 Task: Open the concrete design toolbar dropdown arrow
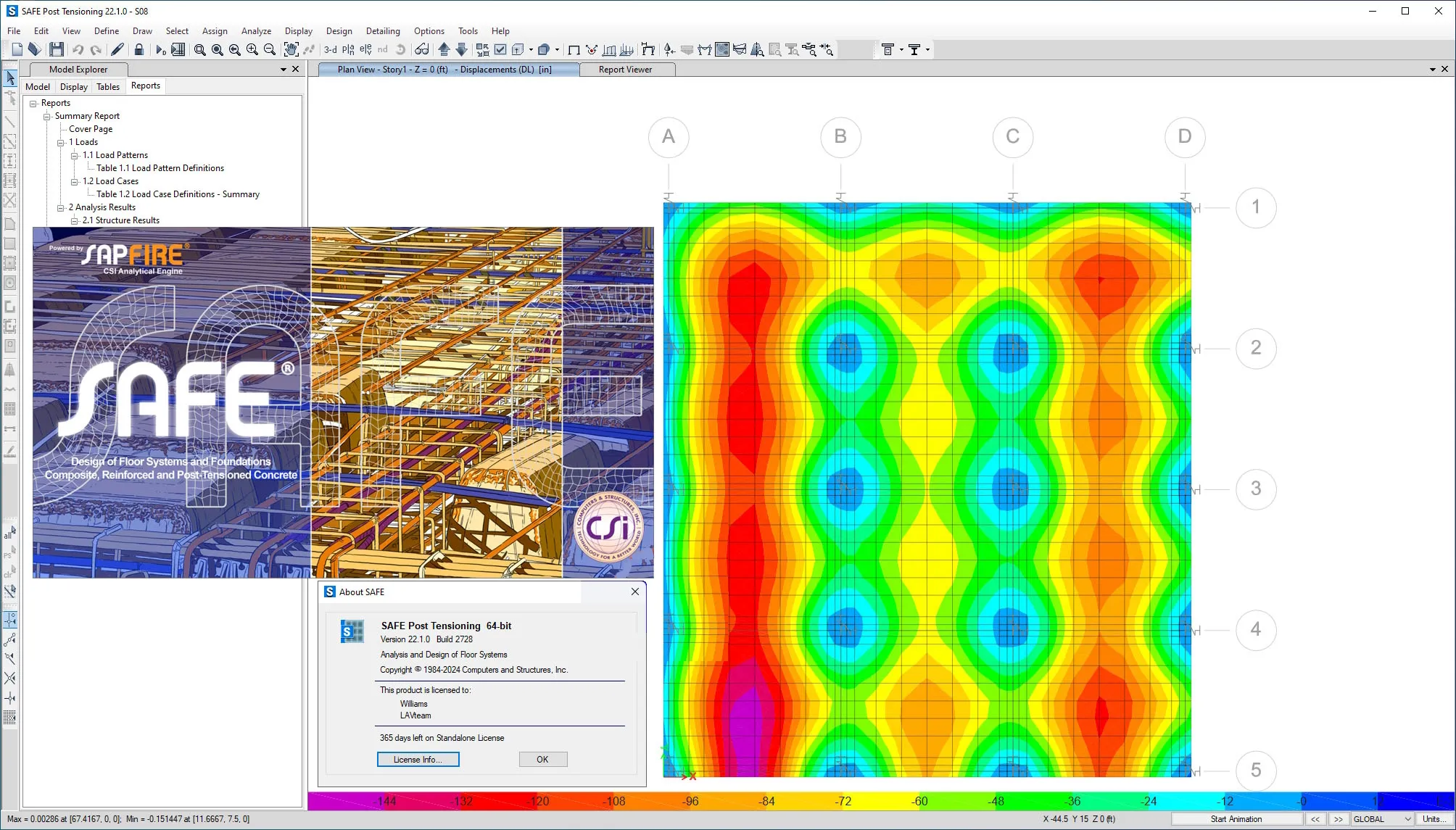(x=901, y=49)
